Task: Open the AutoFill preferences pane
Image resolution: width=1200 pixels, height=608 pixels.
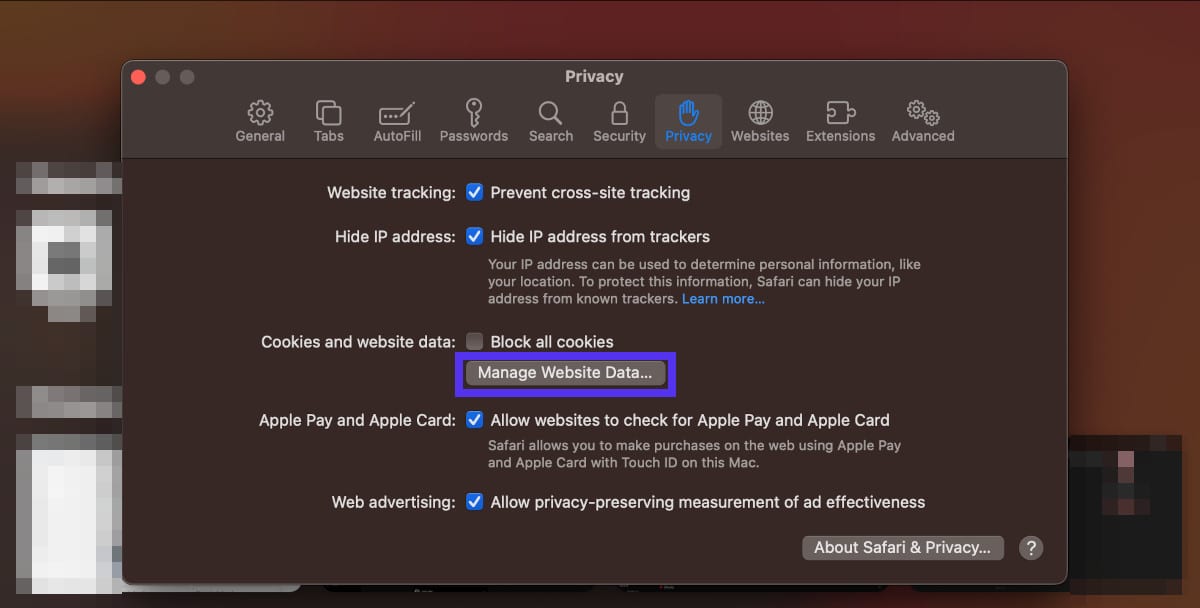Action: click(x=397, y=113)
